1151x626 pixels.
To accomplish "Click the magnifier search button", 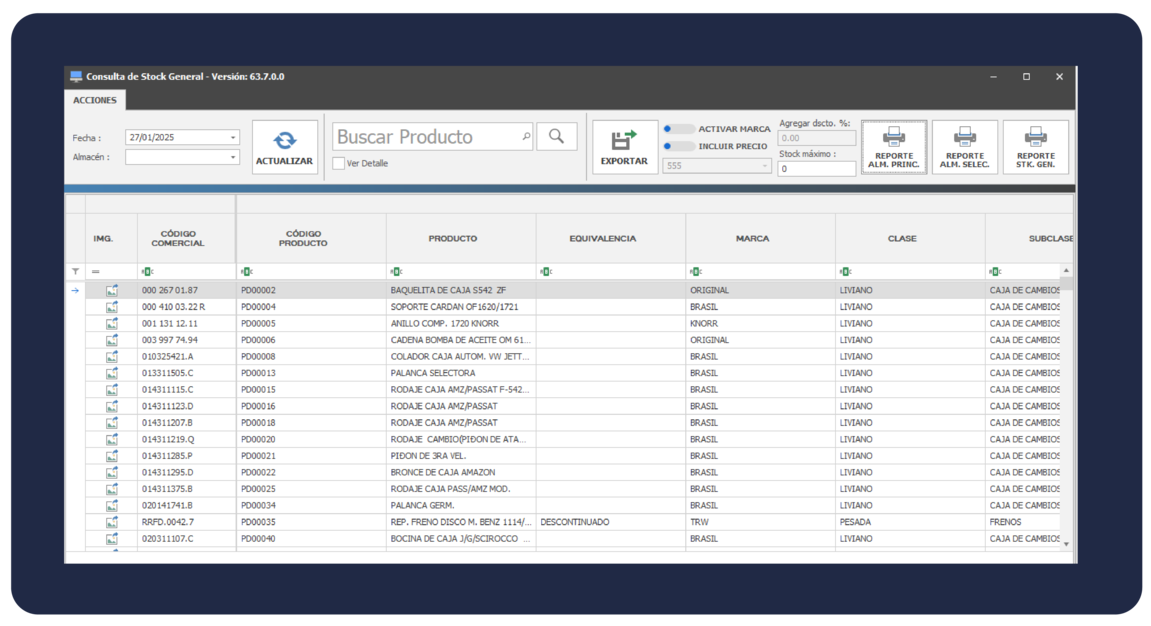I will [556, 136].
